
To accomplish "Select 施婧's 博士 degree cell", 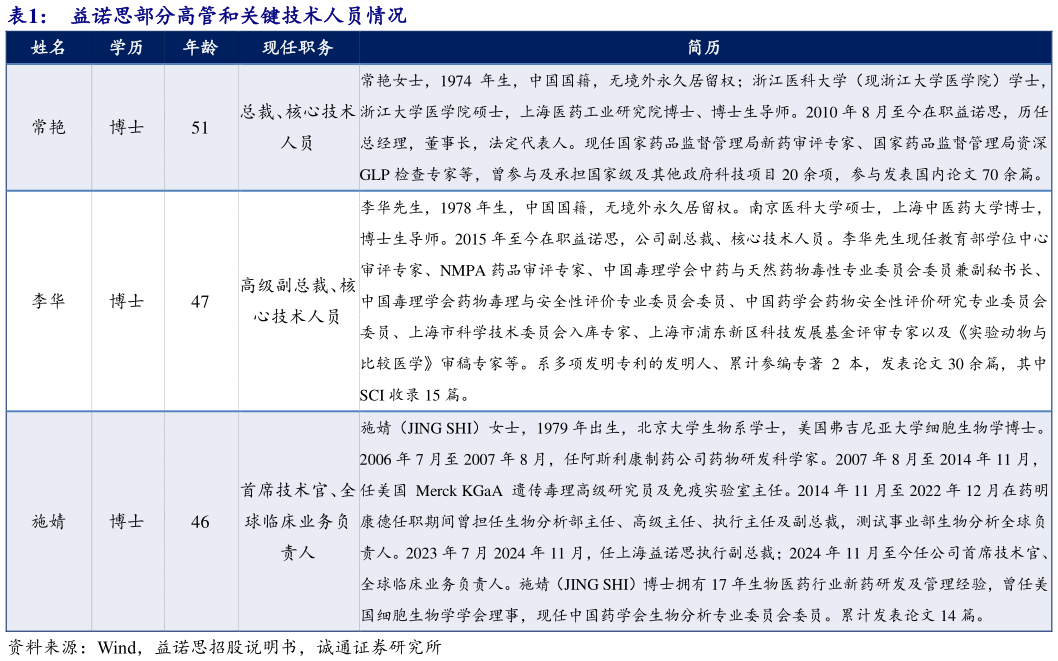I will tap(127, 520).
